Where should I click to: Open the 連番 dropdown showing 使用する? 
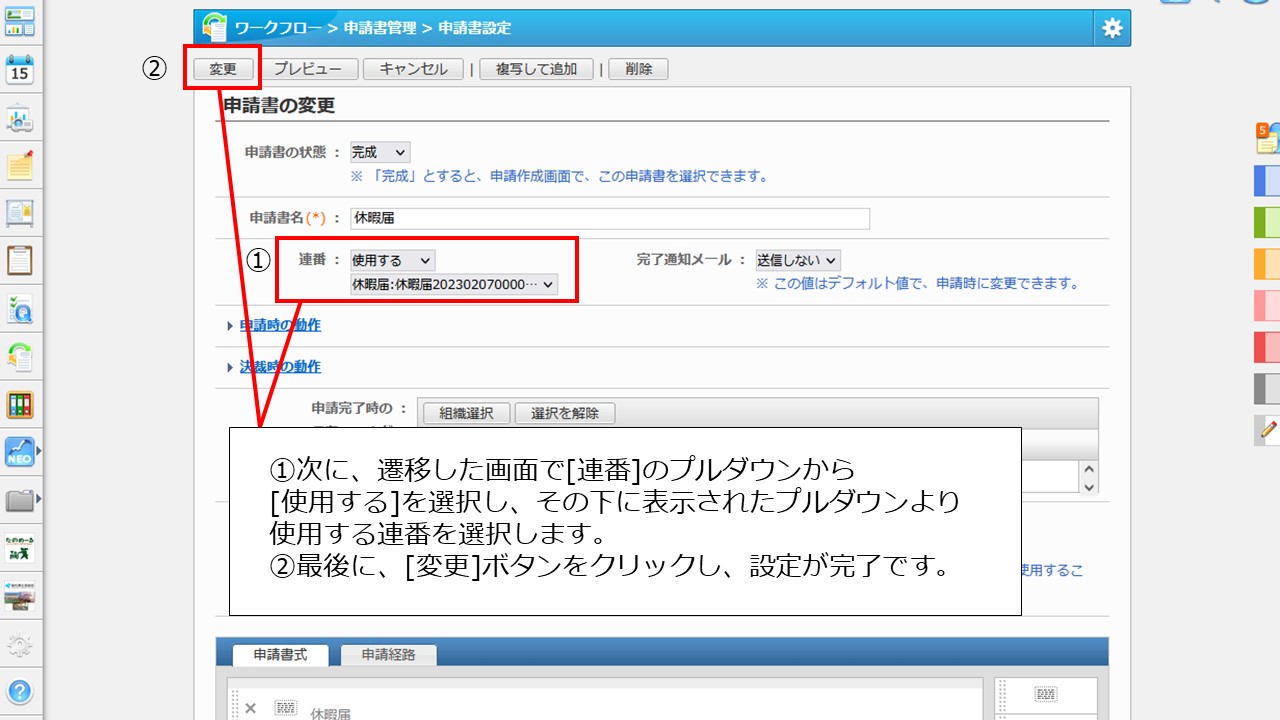tap(392, 260)
